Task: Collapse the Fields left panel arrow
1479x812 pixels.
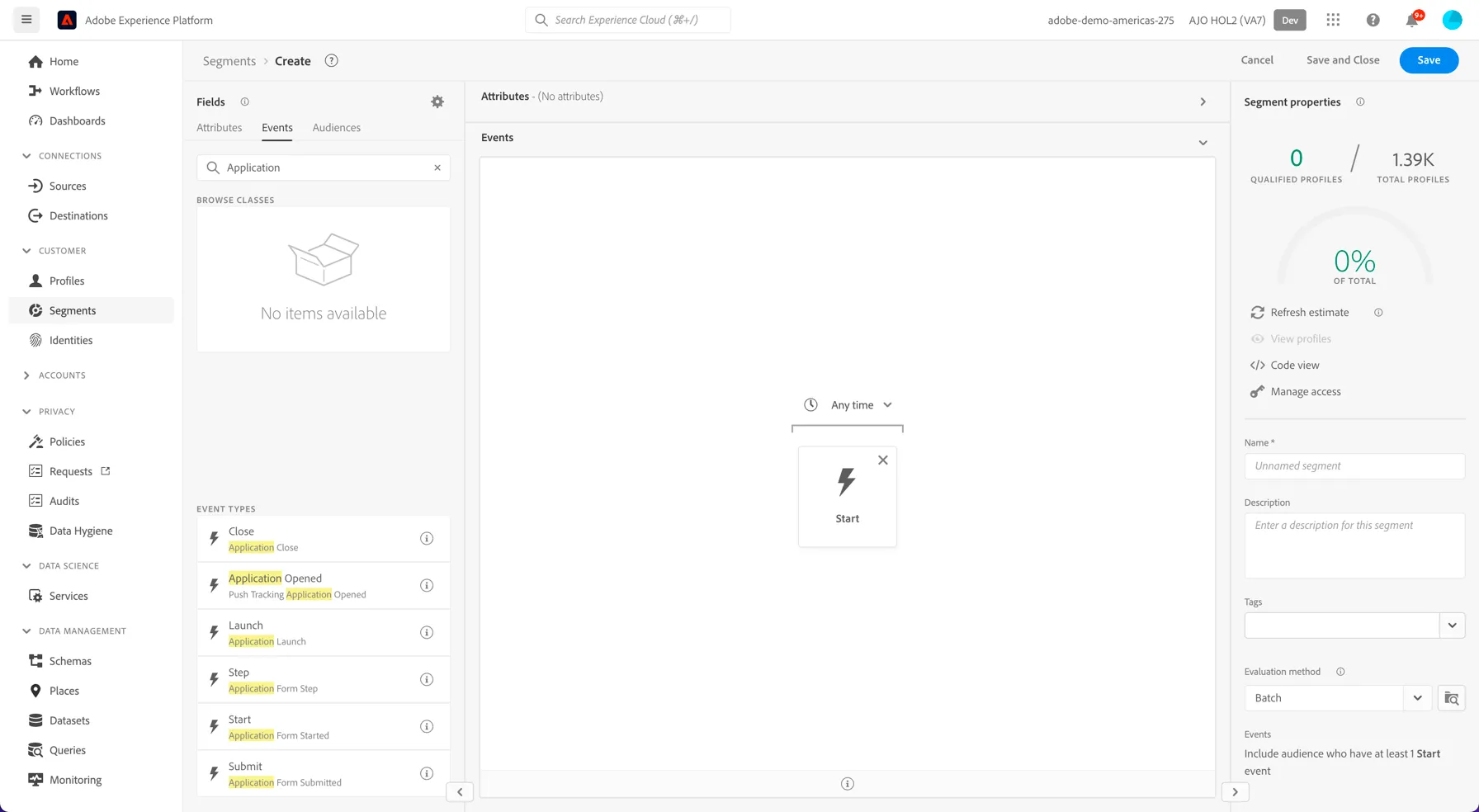Action: coord(460,792)
